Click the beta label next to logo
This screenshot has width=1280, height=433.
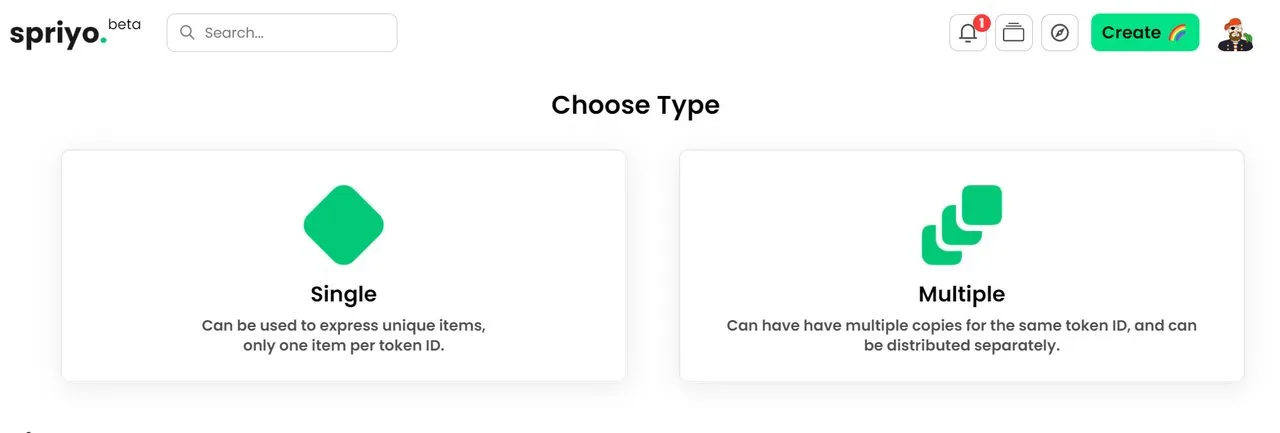coord(124,24)
